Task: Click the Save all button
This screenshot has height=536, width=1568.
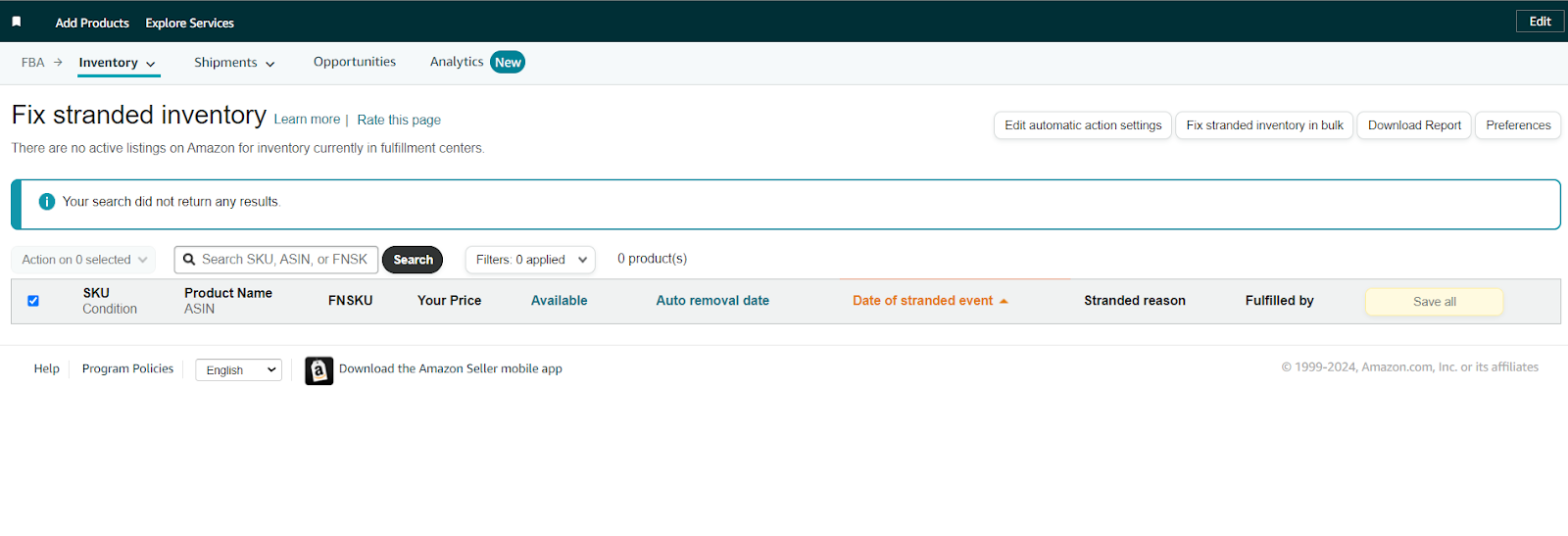Action: coord(1435,302)
